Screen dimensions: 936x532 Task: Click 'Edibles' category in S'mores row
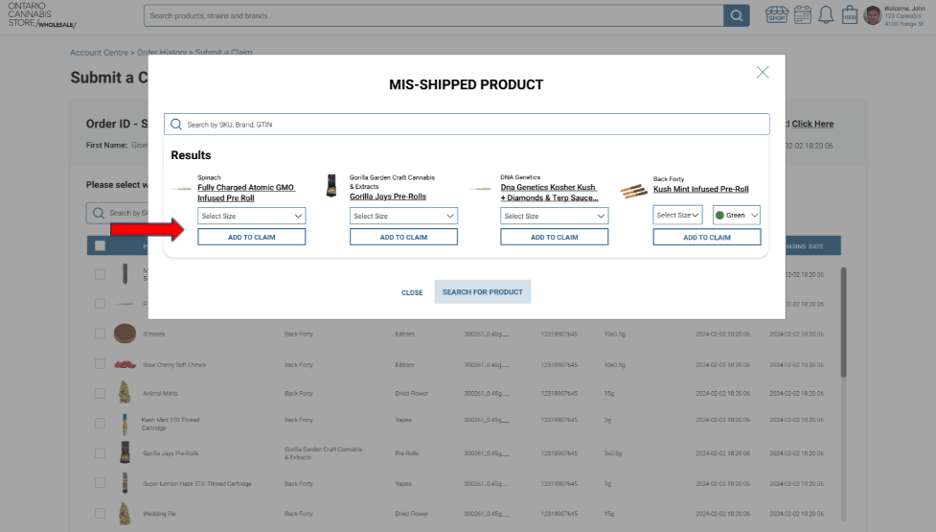[x=405, y=334]
